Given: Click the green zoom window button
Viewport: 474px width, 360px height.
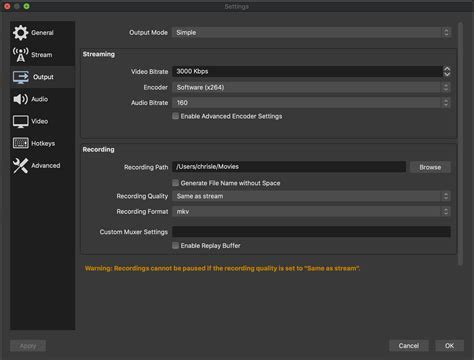Looking at the screenshot, I should pyautogui.click(x=26, y=6).
